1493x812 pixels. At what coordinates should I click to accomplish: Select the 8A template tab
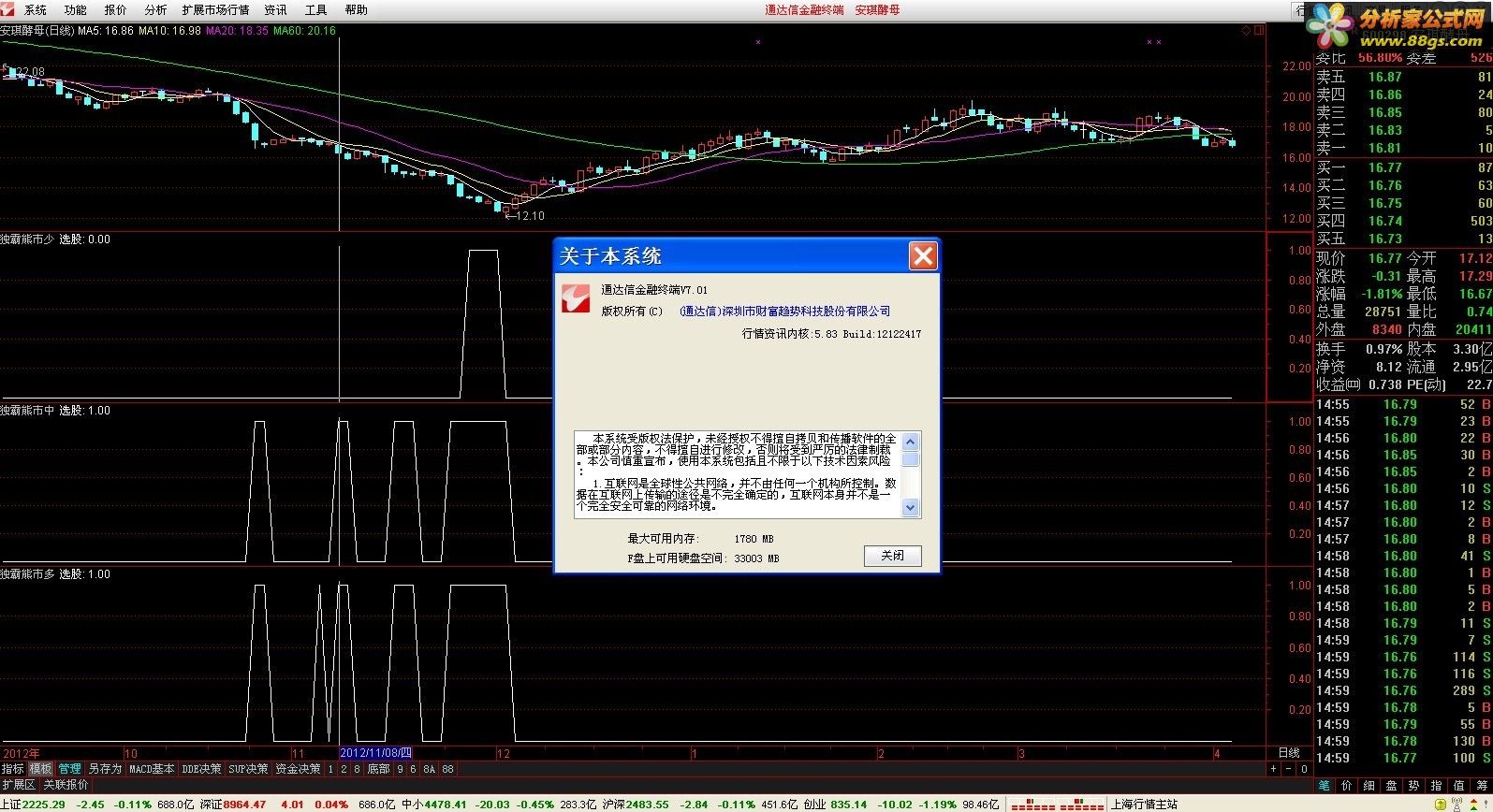pos(429,769)
